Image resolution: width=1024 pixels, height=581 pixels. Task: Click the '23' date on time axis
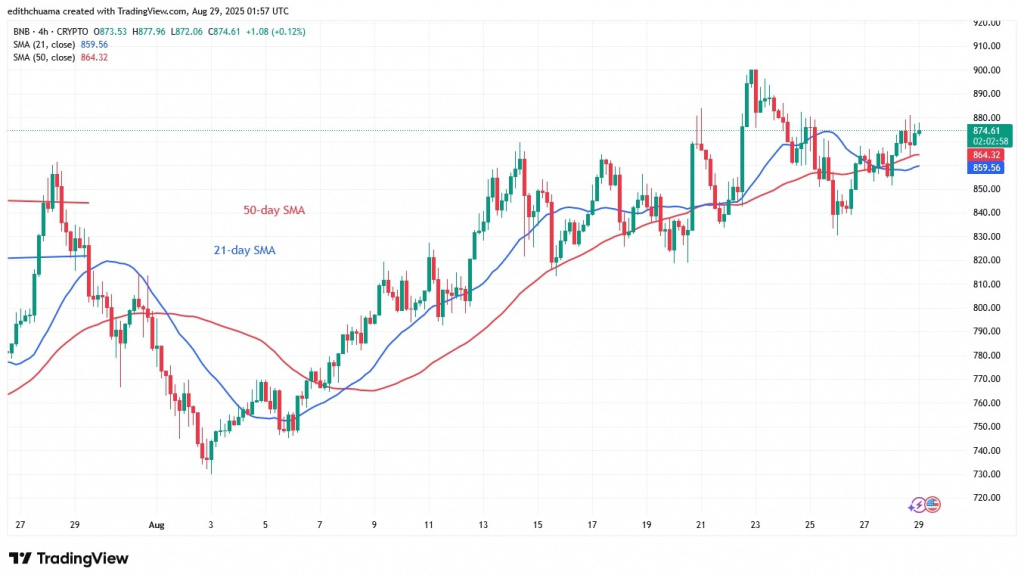(x=755, y=524)
